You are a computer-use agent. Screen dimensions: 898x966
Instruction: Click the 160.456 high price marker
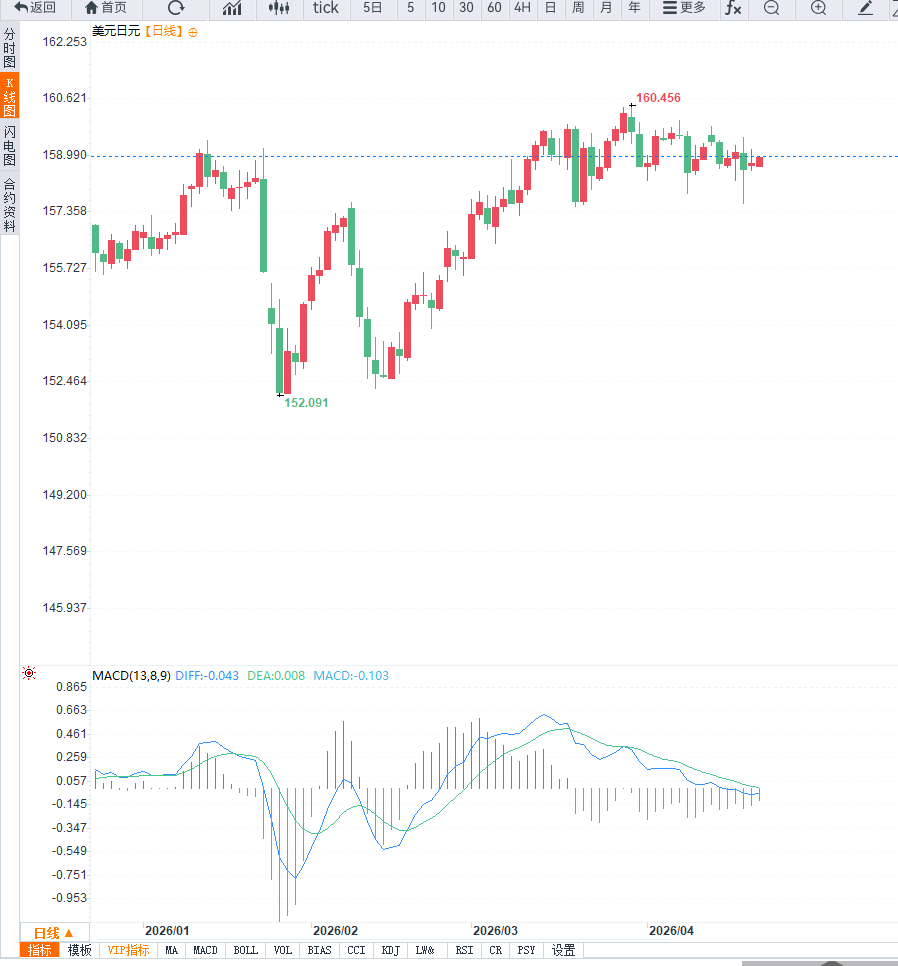click(658, 98)
